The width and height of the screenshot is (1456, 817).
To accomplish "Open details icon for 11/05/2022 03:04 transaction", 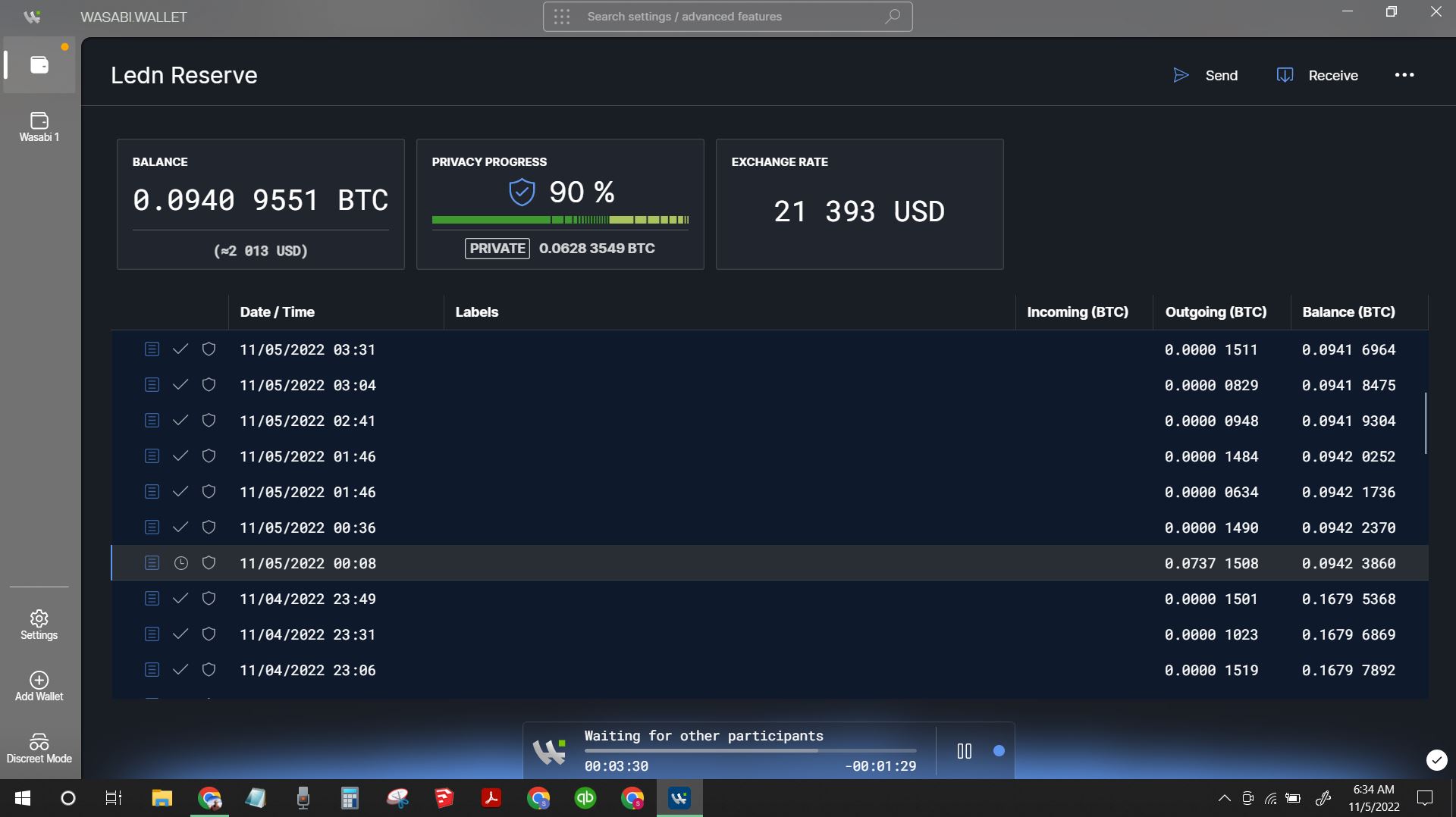I will tap(152, 385).
